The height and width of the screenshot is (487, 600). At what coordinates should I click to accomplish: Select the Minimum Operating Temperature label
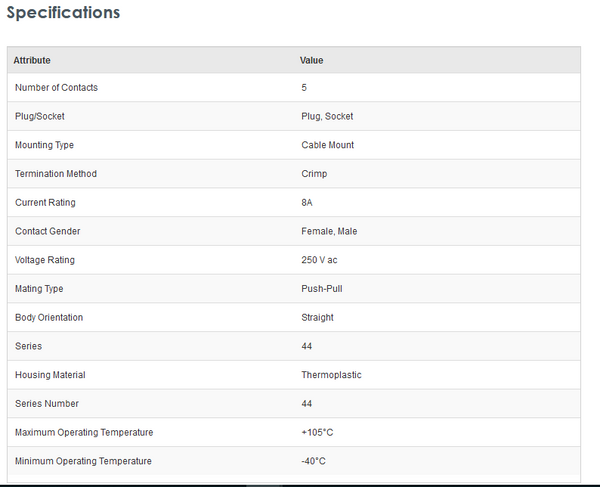point(83,461)
